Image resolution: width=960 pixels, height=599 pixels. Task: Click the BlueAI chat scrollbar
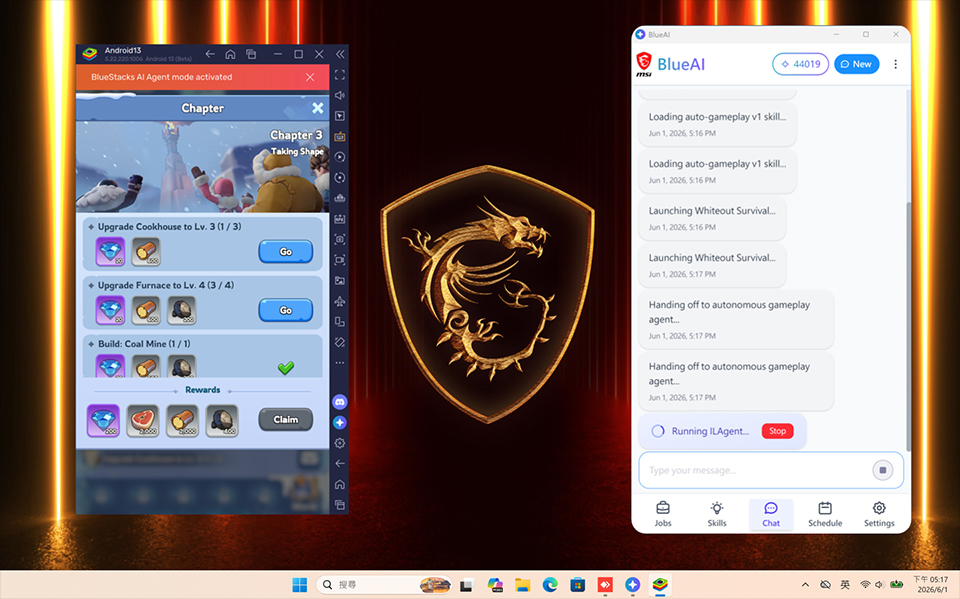click(908, 325)
